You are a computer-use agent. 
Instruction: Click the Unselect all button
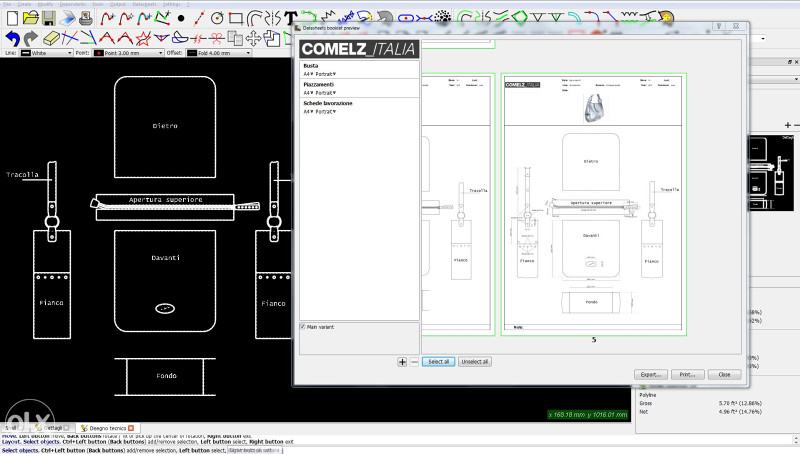coord(474,361)
